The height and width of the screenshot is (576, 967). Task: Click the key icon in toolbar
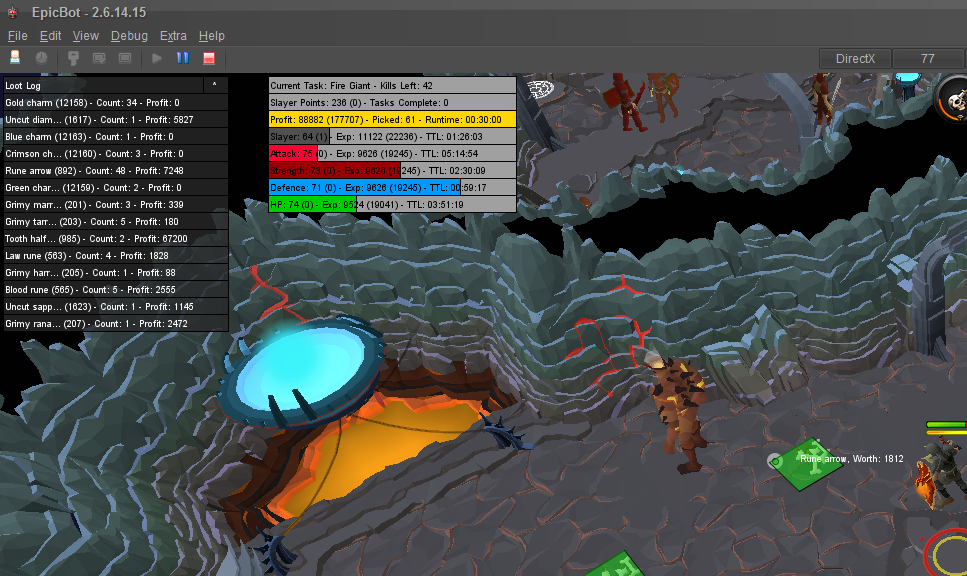pyautogui.click(x=73, y=58)
